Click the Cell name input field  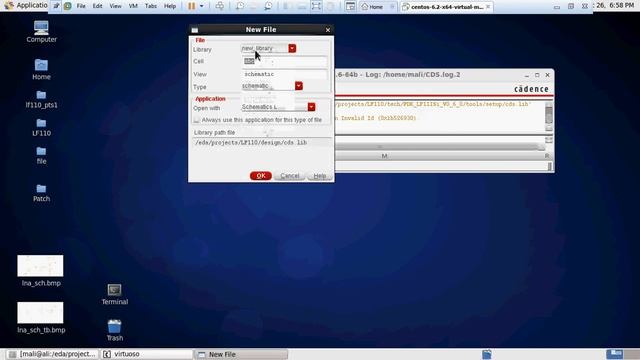(x=284, y=61)
